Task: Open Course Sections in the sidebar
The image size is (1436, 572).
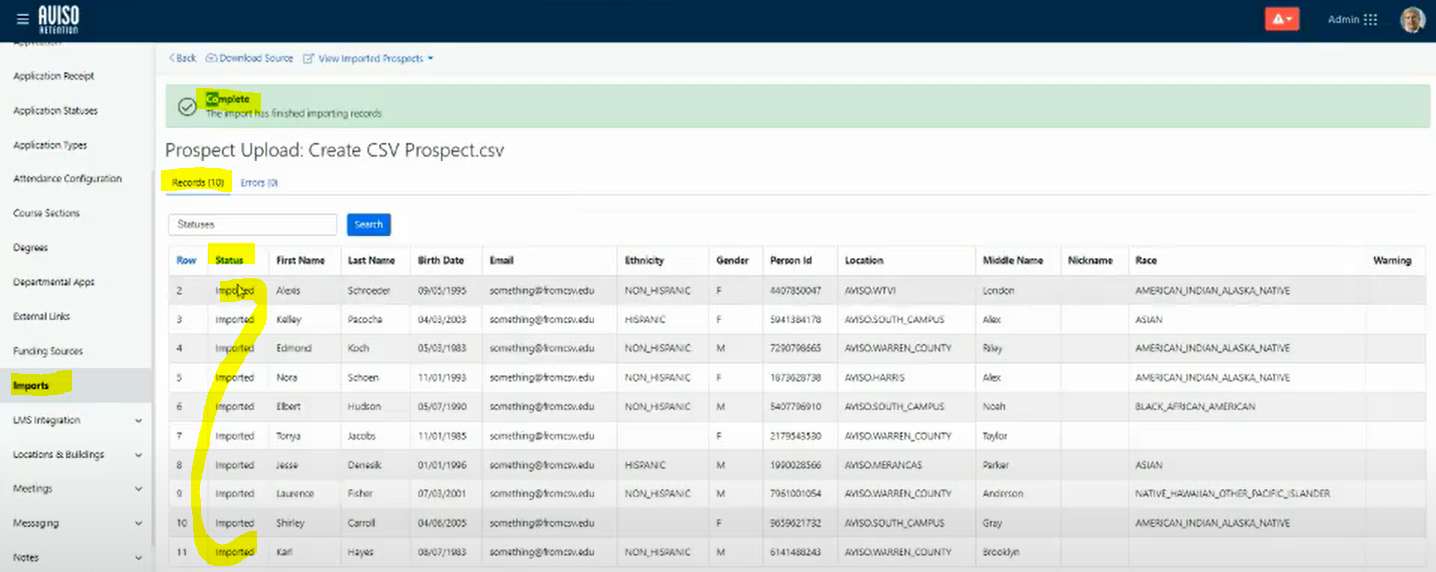Action: 46,213
